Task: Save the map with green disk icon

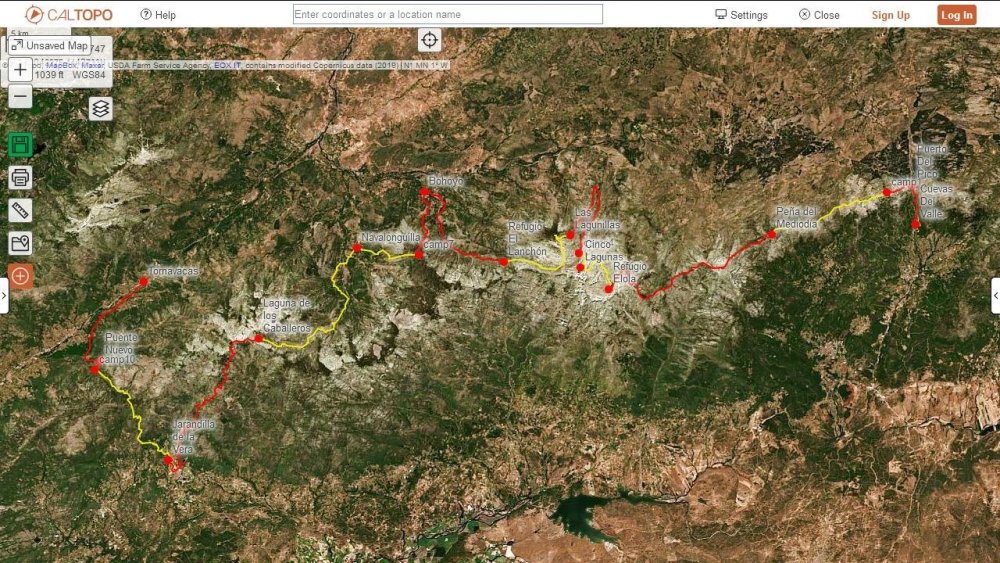Action: point(20,144)
